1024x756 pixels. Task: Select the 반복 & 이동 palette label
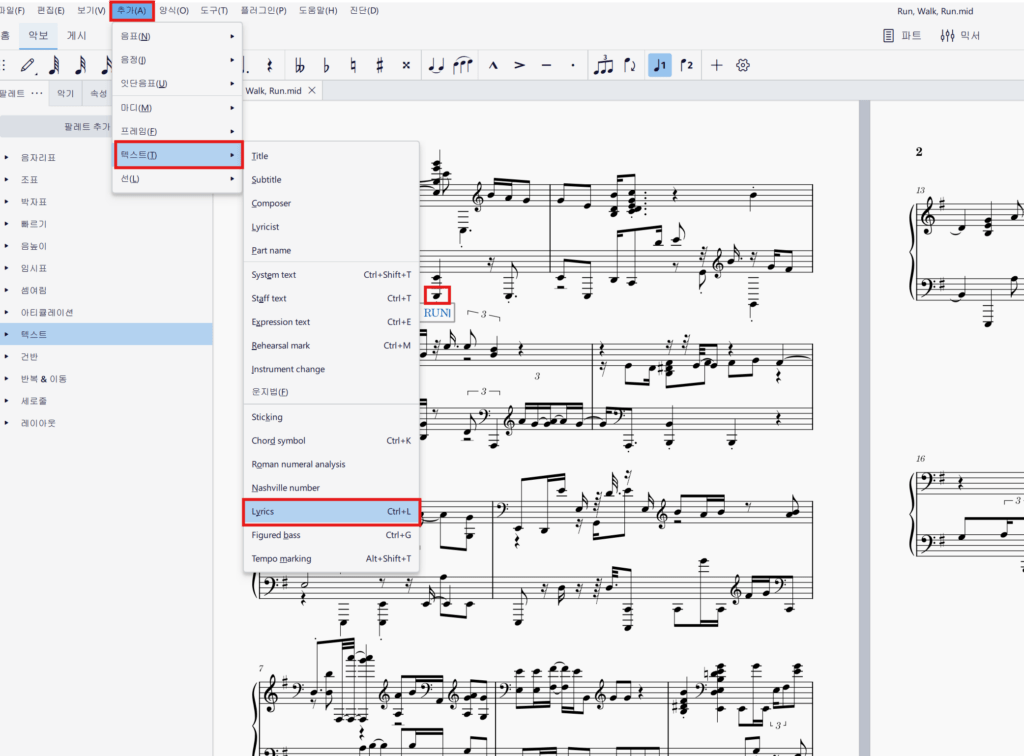[44, 379]
